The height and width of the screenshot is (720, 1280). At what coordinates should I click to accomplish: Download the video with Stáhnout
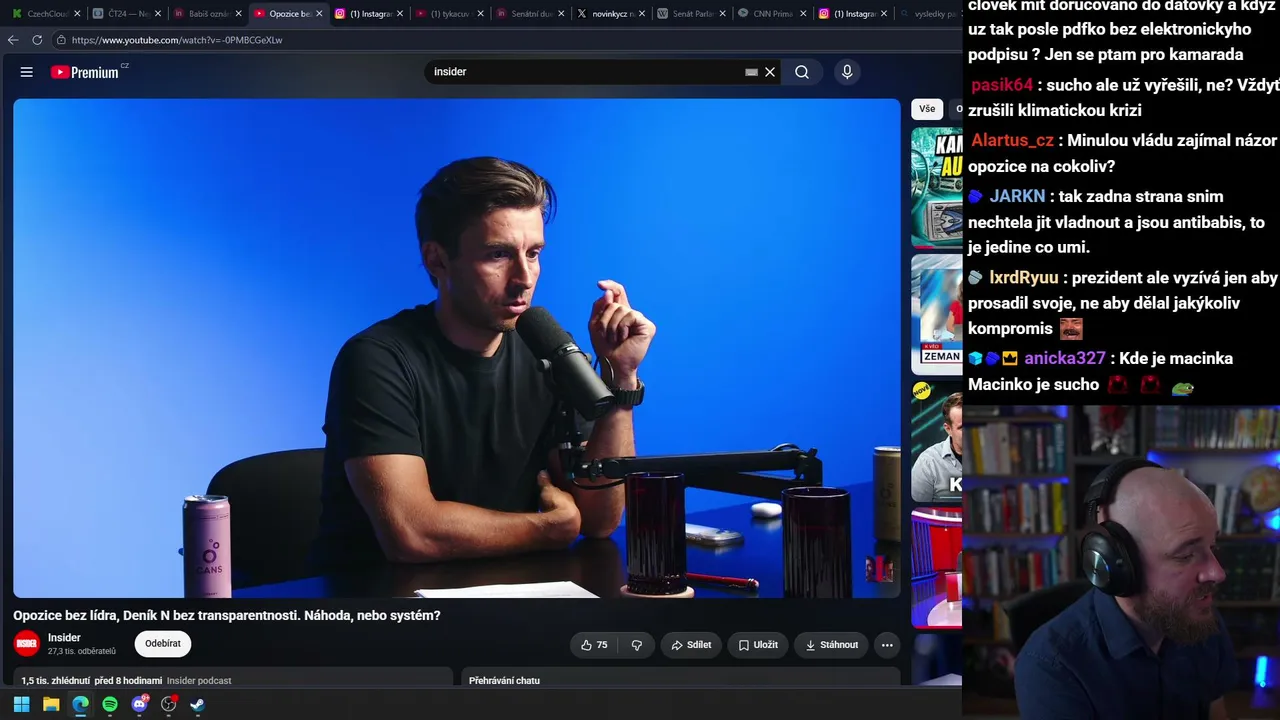coord(832,645)
